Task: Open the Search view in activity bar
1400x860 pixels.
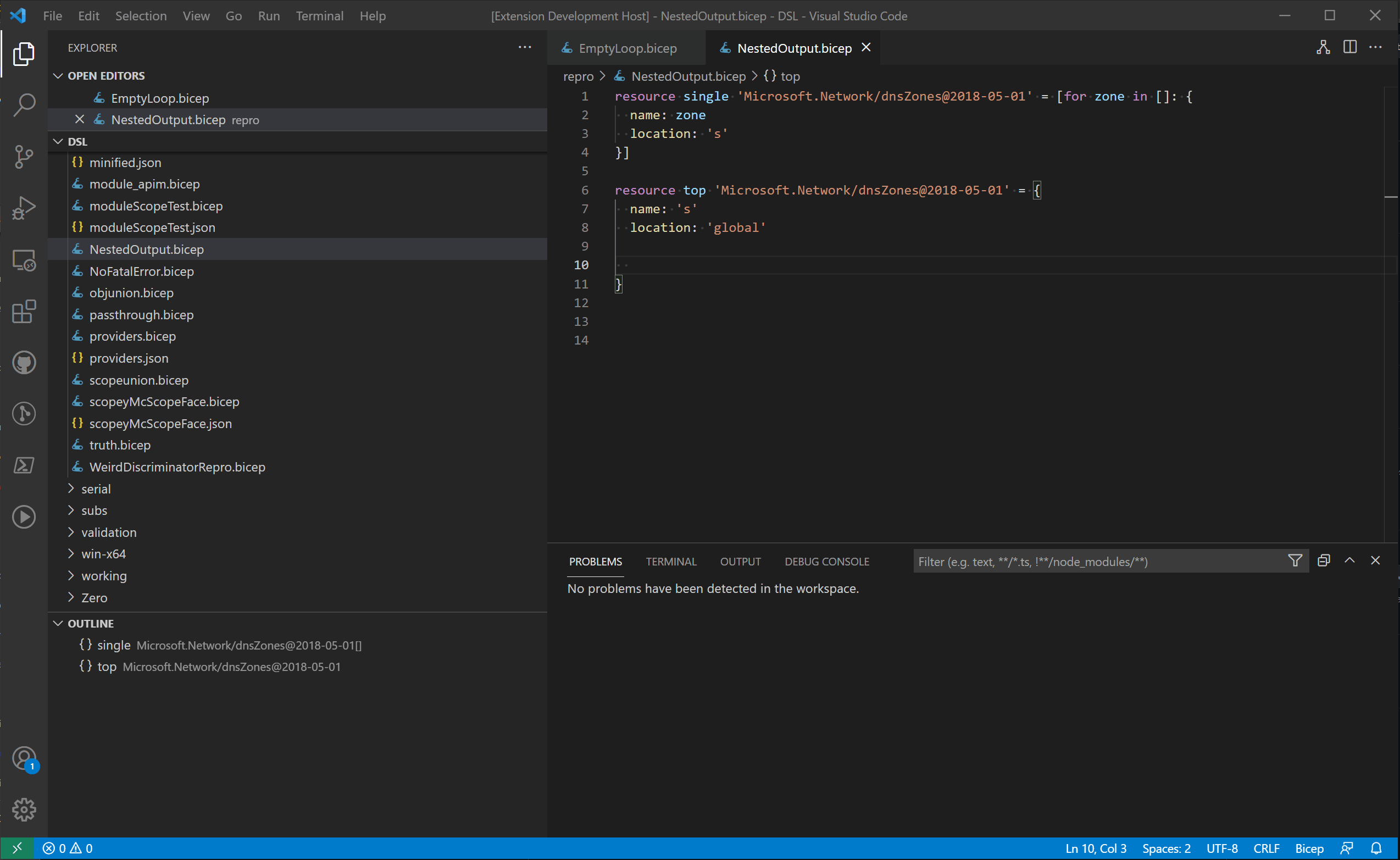Action: (24, 104)
